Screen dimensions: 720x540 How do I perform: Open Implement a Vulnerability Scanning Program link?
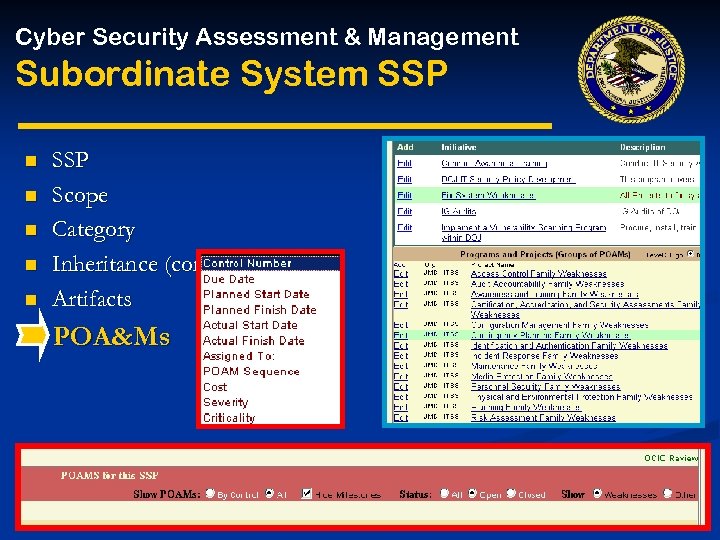click(x=523, y=232)
